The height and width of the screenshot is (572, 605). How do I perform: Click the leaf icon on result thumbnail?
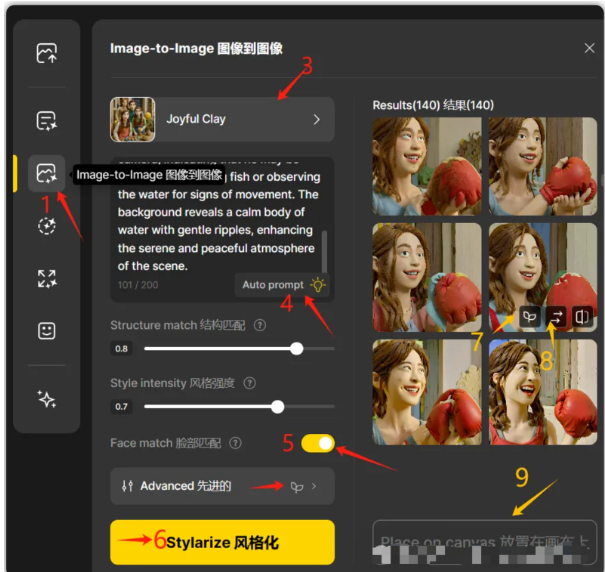click(x=529, y=316)
